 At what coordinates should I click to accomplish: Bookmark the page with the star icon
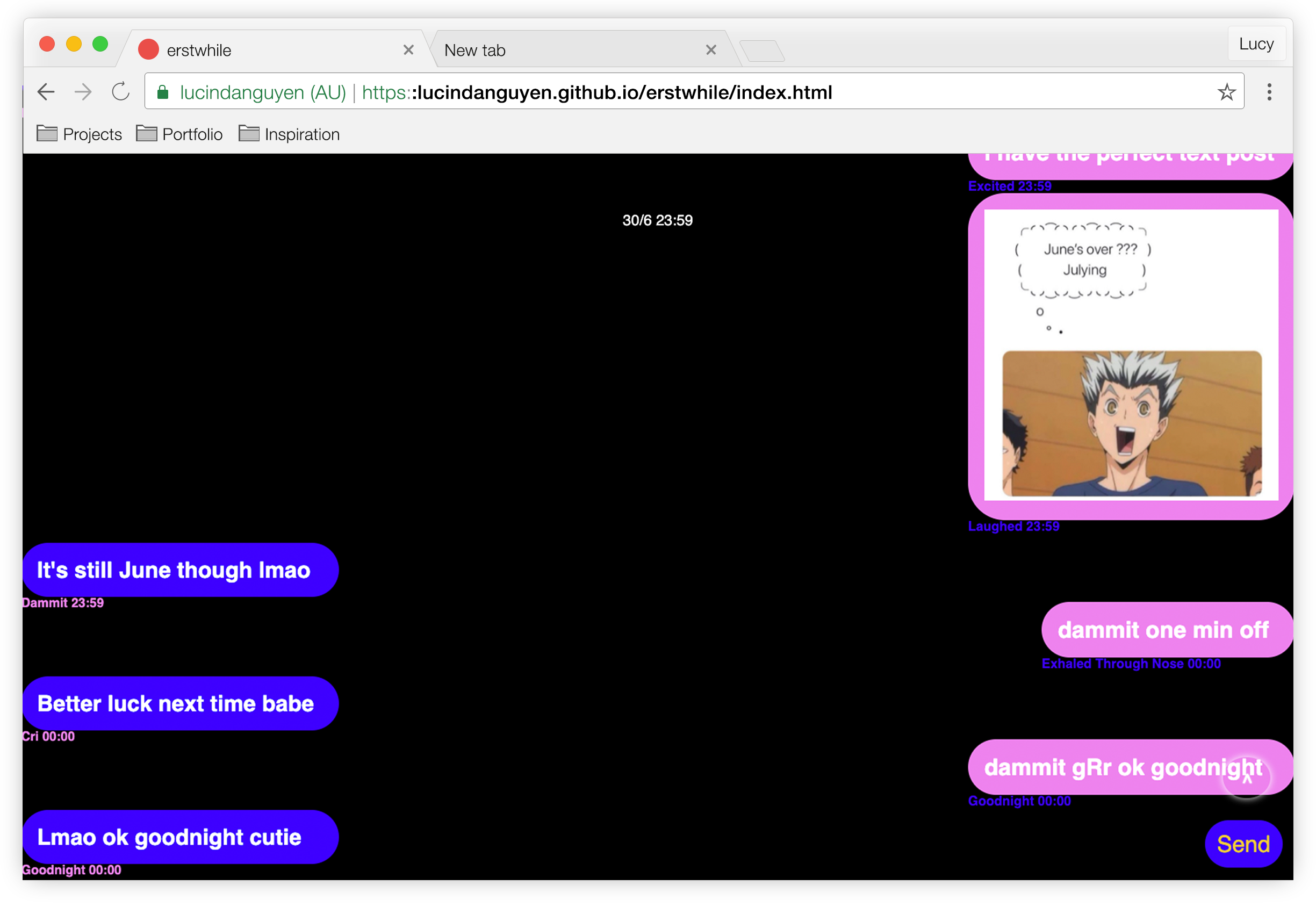point(1226,91)
